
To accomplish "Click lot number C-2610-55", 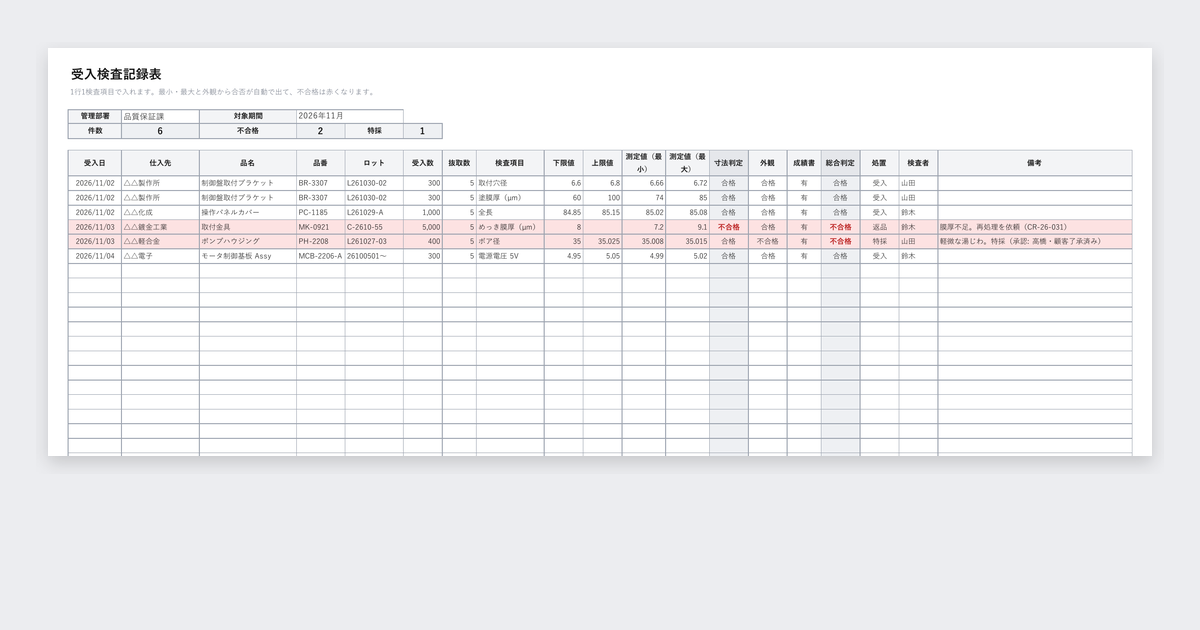I will tap(374, 227).
